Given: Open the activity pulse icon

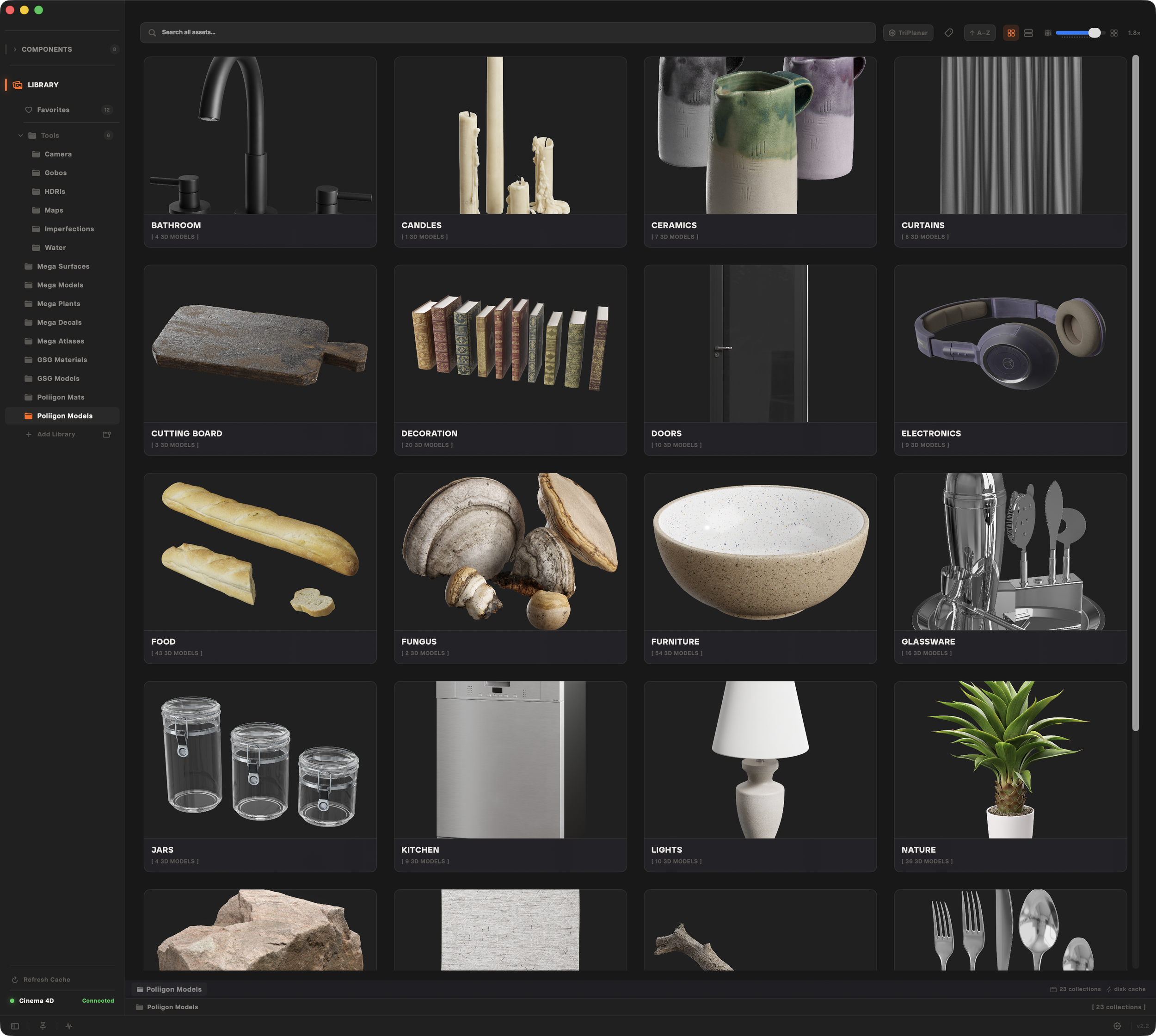Looking at the screenshot, I should [69, 1026].
